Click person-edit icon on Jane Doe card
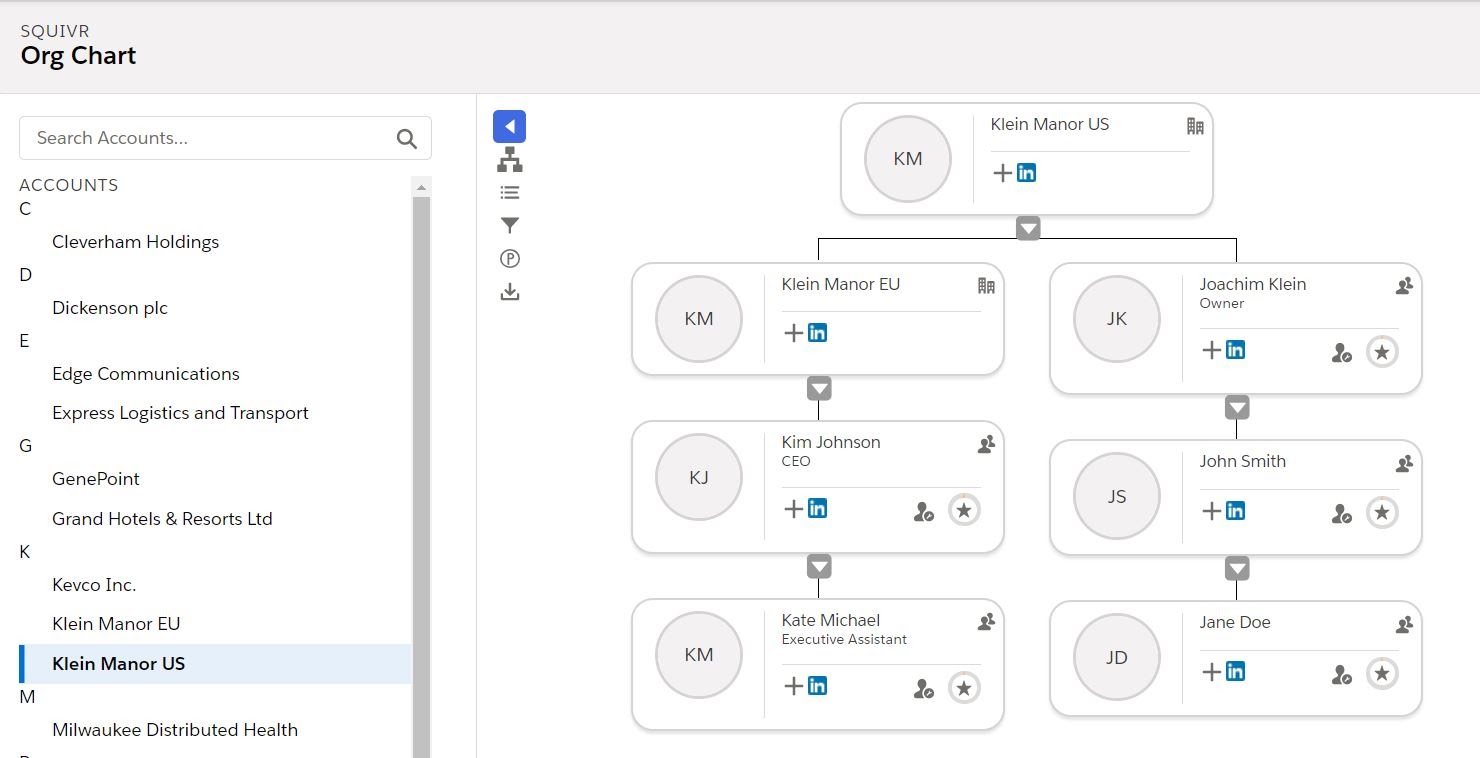 coord(1342,674)
